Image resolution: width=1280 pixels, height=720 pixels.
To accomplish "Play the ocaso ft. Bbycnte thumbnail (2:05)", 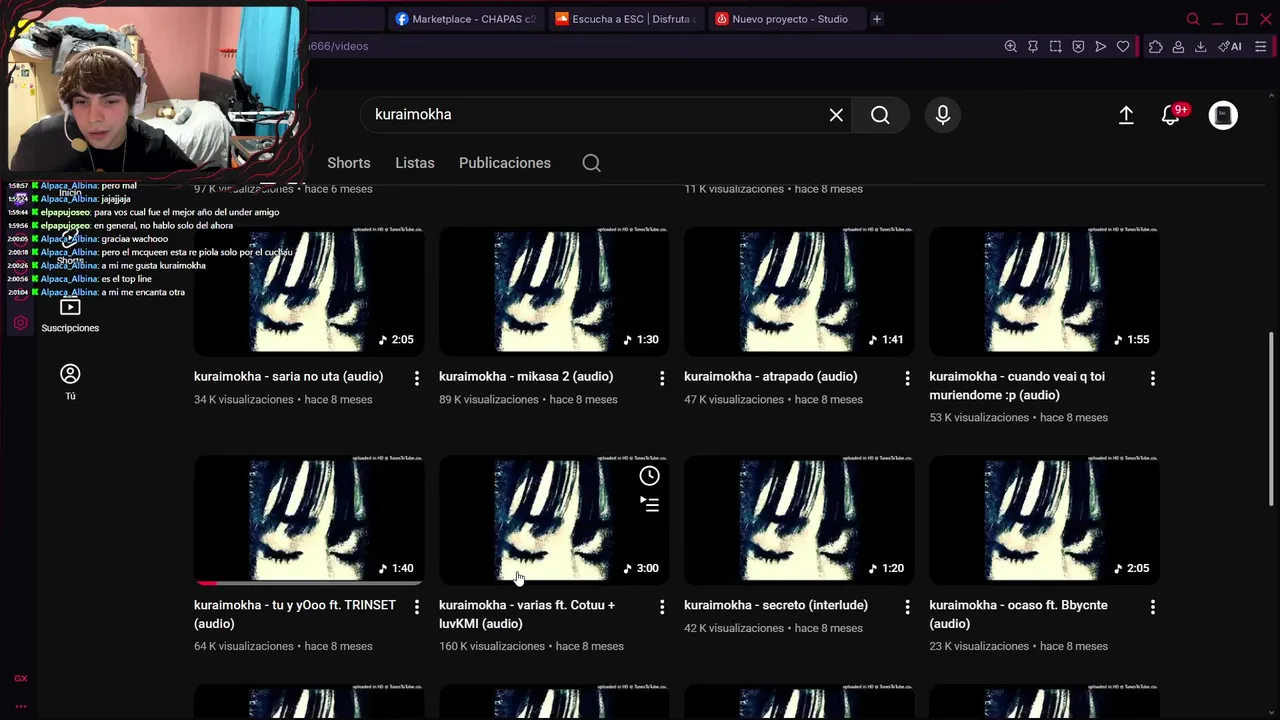I will pos(1044,520).
